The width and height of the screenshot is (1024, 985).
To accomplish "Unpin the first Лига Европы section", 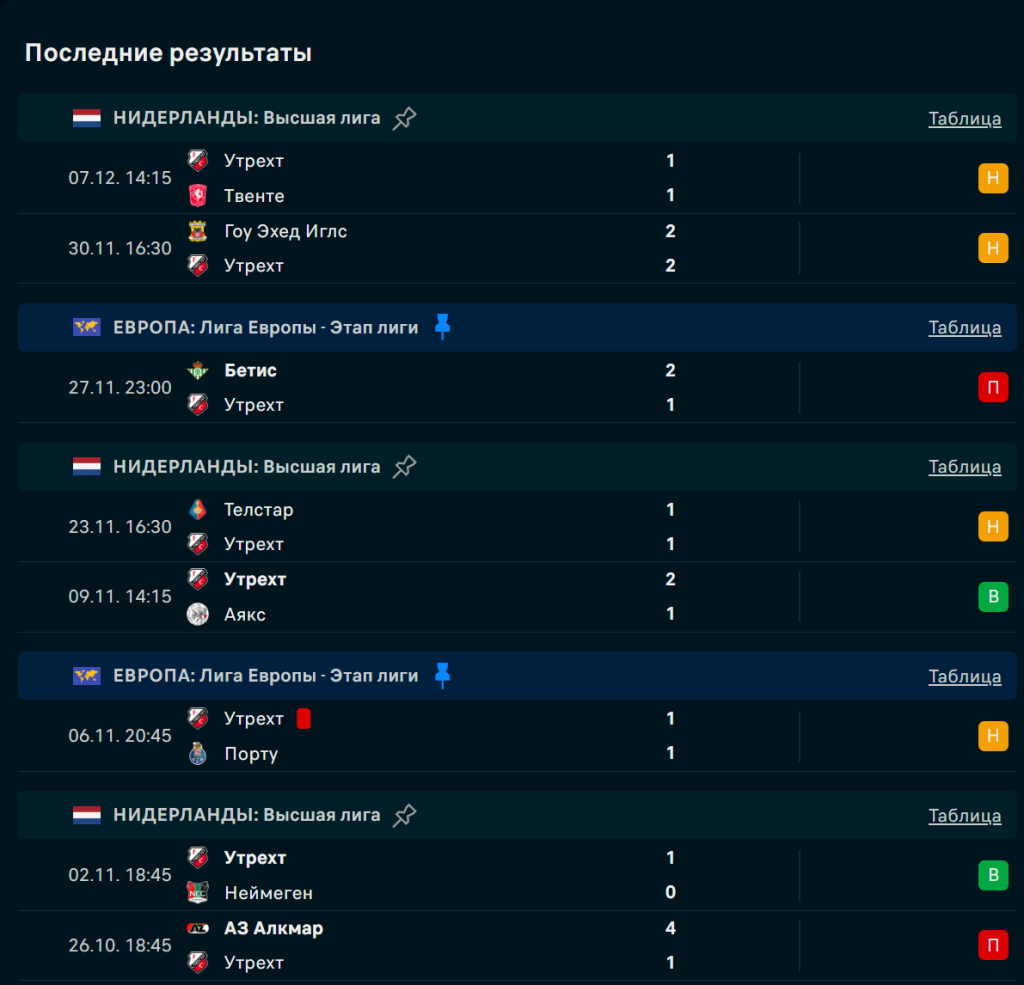I will pyautogui.click(x=442, y=327).
